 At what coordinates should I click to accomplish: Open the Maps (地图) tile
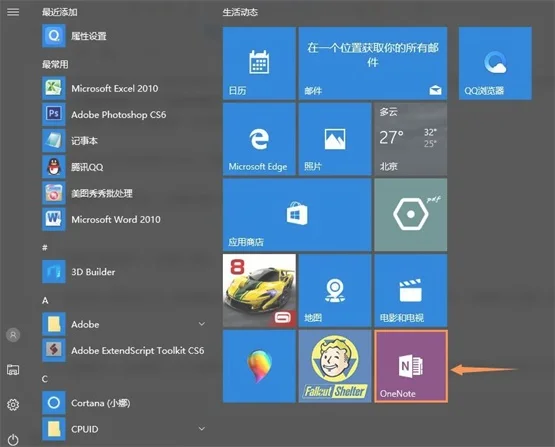pyautogui.click(x=335, y=291)
